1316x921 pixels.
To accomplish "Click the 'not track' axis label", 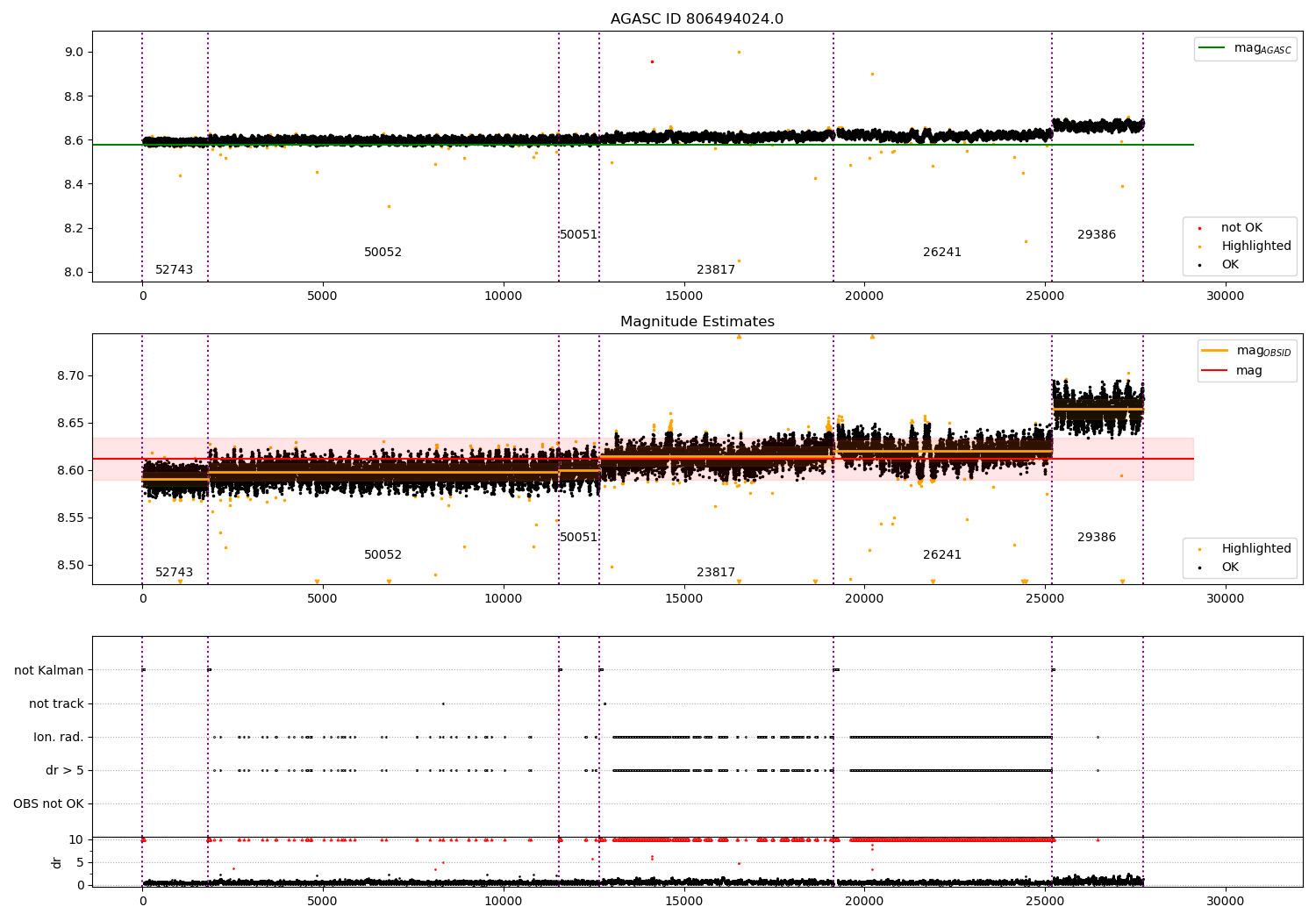I will (56, 703).
